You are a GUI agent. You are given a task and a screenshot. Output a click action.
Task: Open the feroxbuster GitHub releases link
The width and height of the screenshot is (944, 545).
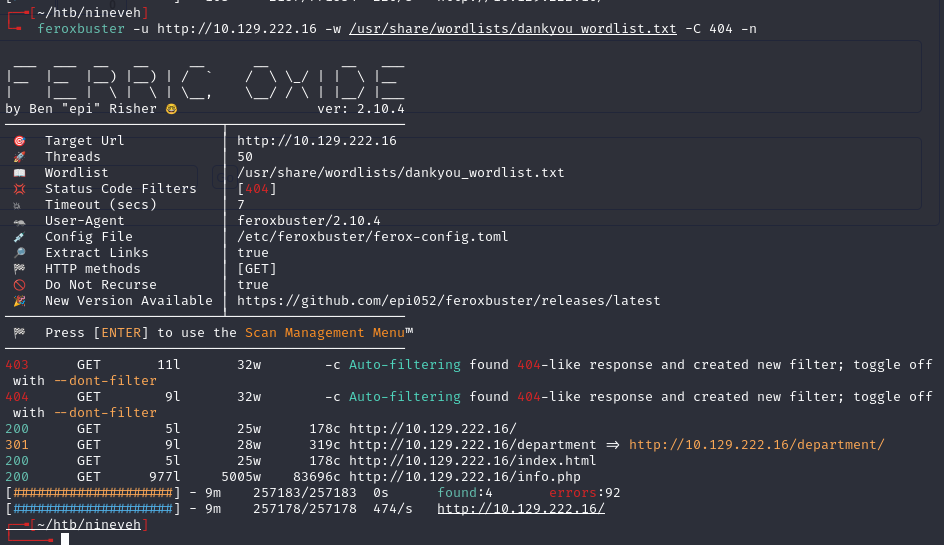(448, 301)
